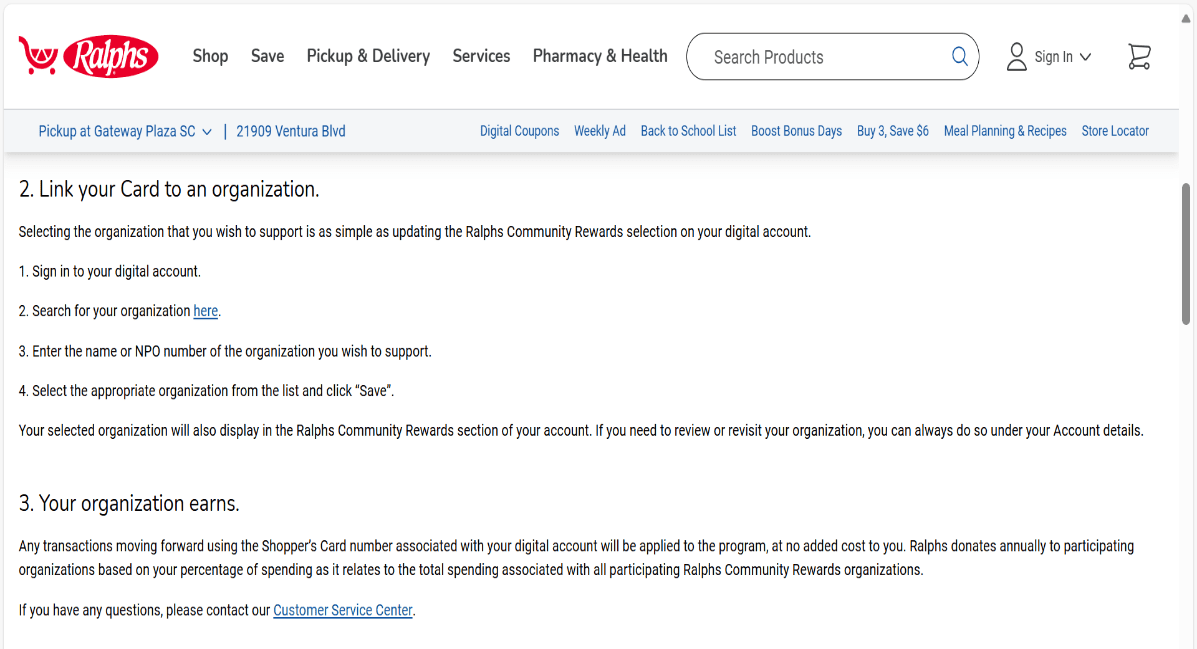Screen dimensions: 1197x649
Task: Click the 'here' organization search link
Action: [205, 311]
